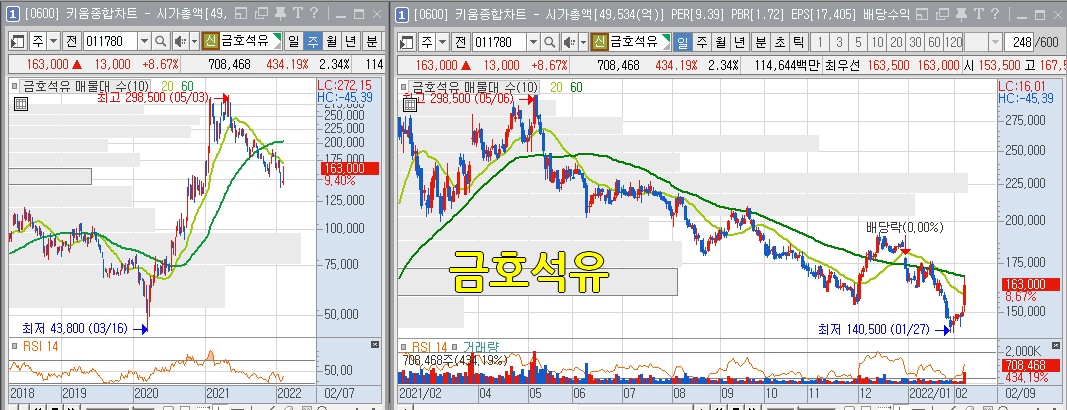Select 월 monthly period in left window
This screenshot has width=1067, height=410.
click(331, 42)
